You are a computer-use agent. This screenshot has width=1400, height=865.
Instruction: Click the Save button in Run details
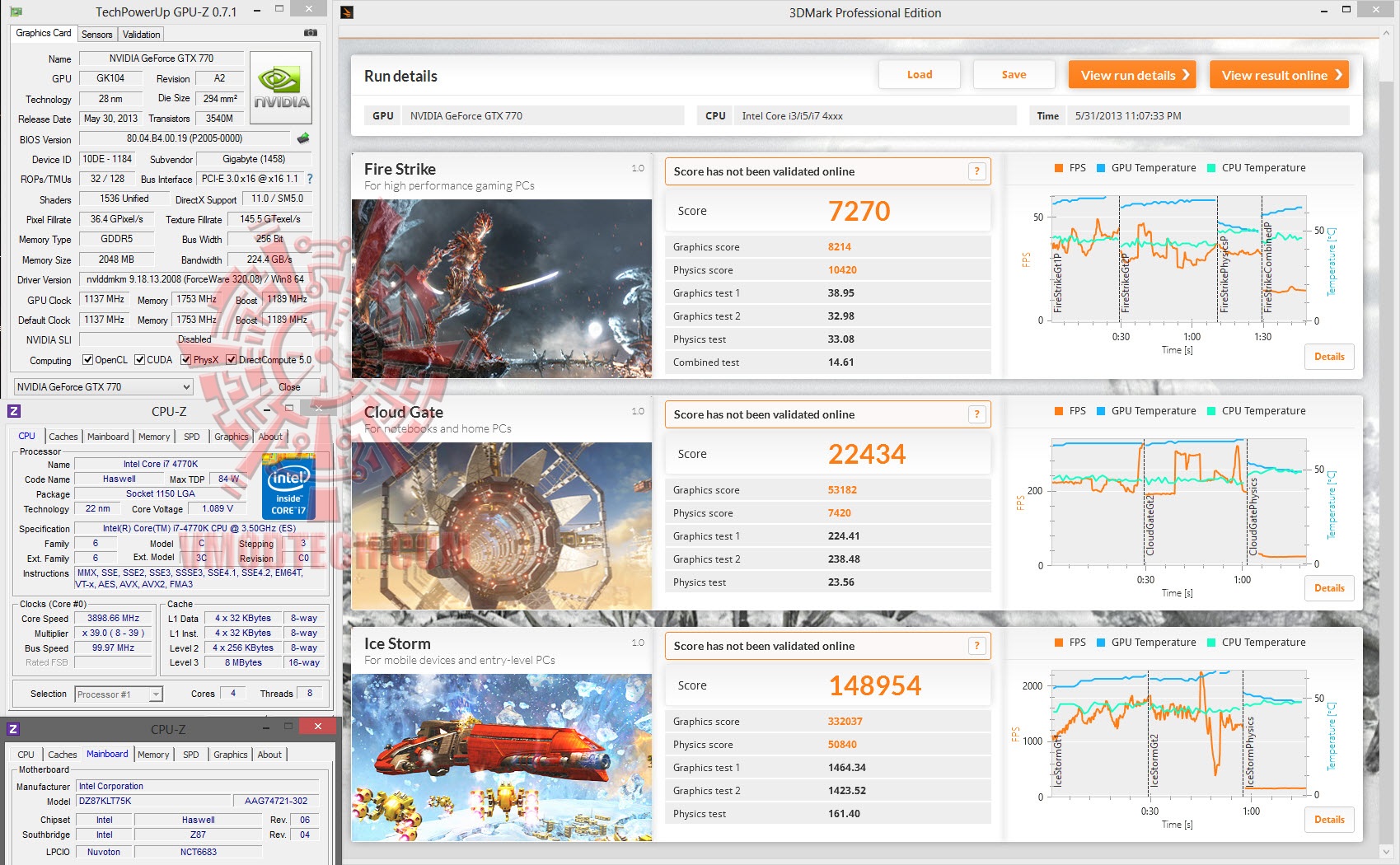(1014, 75)
